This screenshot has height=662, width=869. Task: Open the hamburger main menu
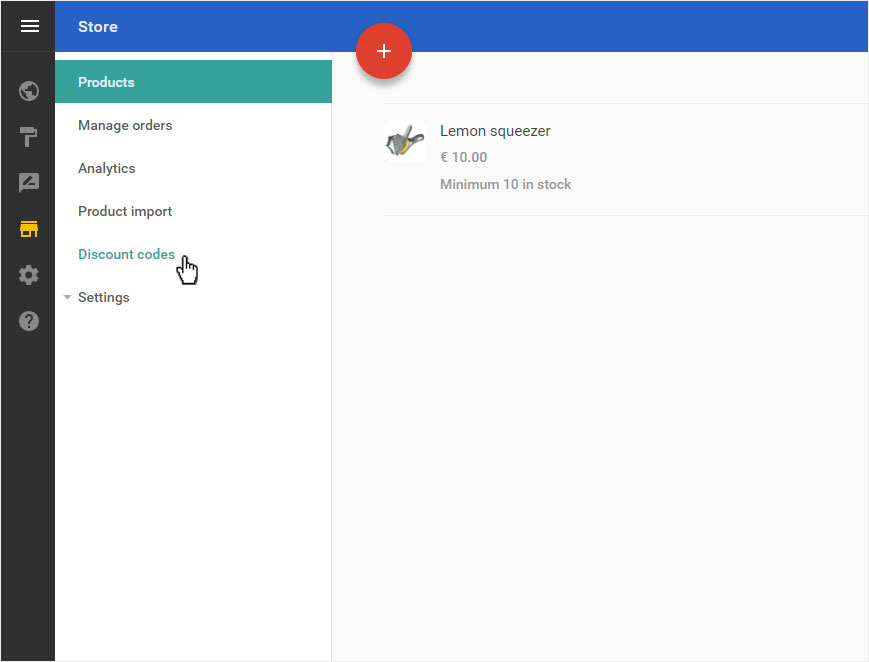[29, 26]
